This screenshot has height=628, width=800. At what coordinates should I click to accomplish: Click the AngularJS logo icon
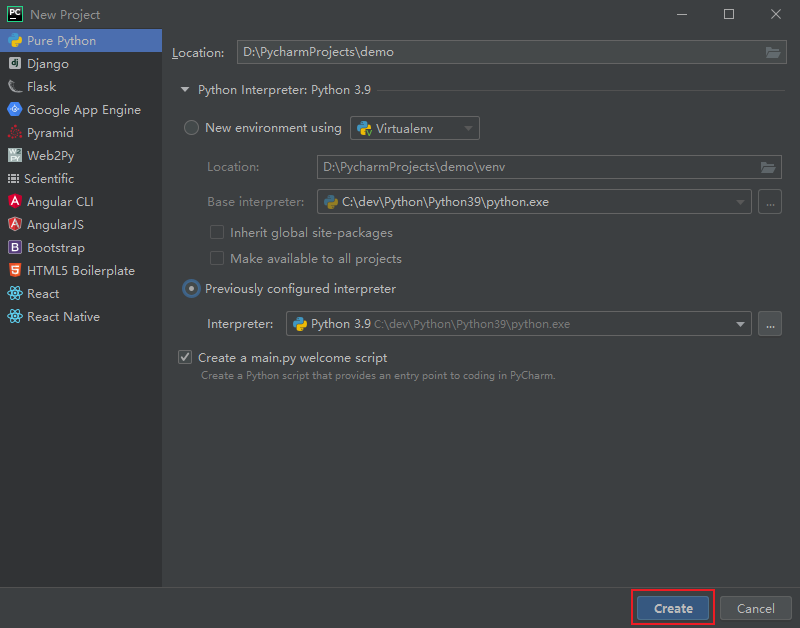(x=15, y=224)
